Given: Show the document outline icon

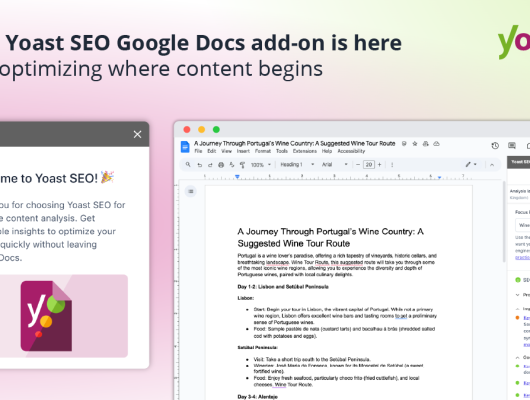Looking at the screenshot, I should pos(191,191).
